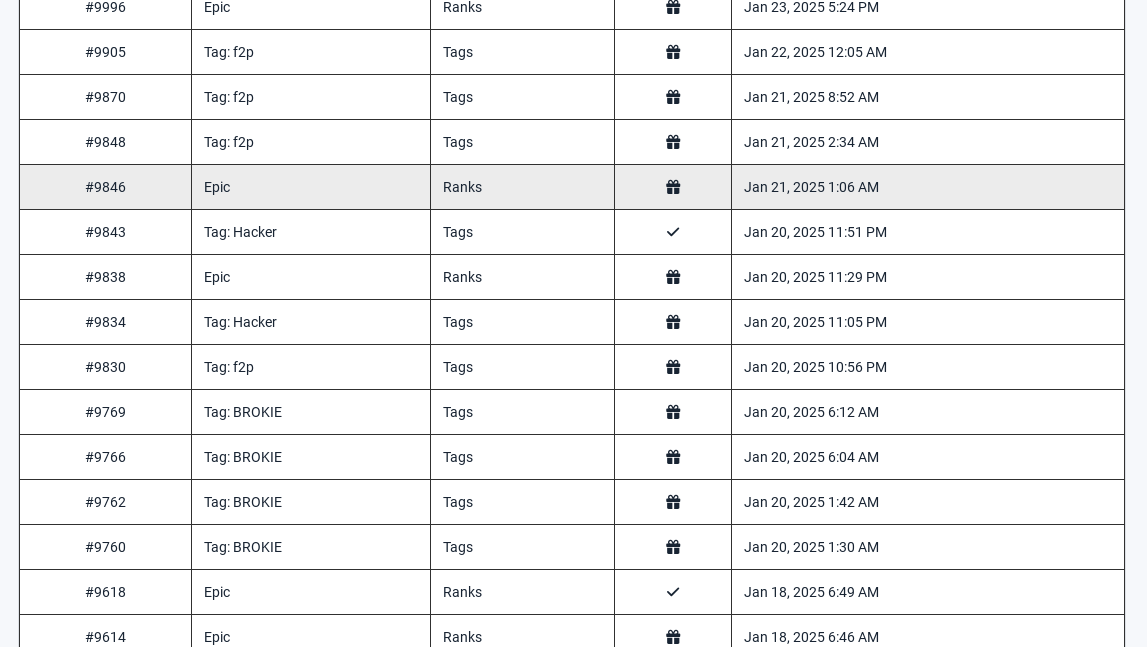Screen dimensions: 1147x647
Task: Click gift icon for order #9760
Action: (673, 547)
